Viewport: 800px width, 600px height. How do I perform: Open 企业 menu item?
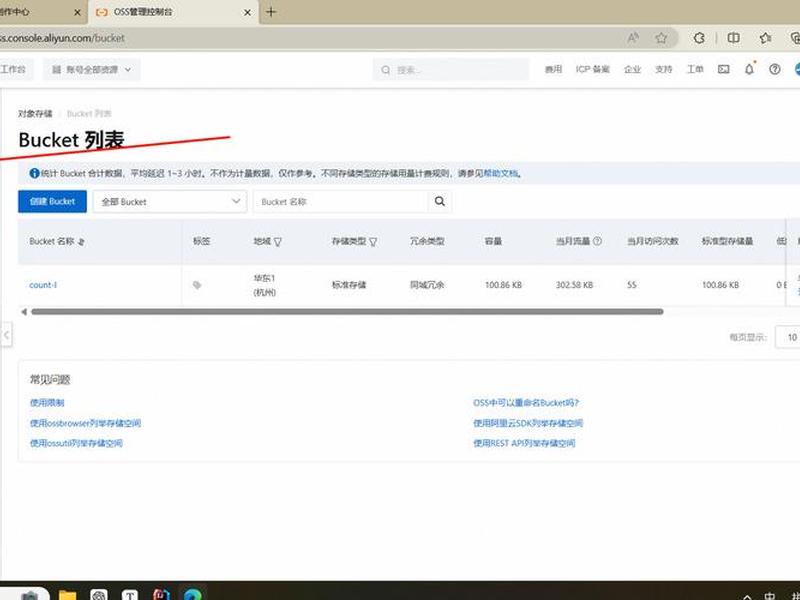click(x=632, y=69)
